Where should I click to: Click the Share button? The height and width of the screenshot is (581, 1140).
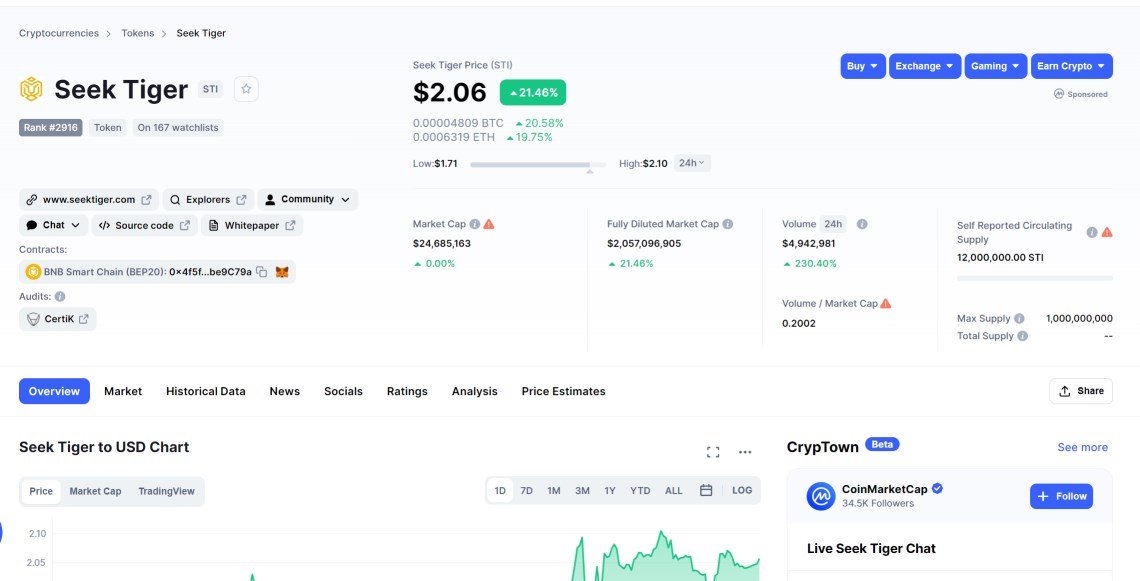pyautogui.click(x=1081, y=391)
